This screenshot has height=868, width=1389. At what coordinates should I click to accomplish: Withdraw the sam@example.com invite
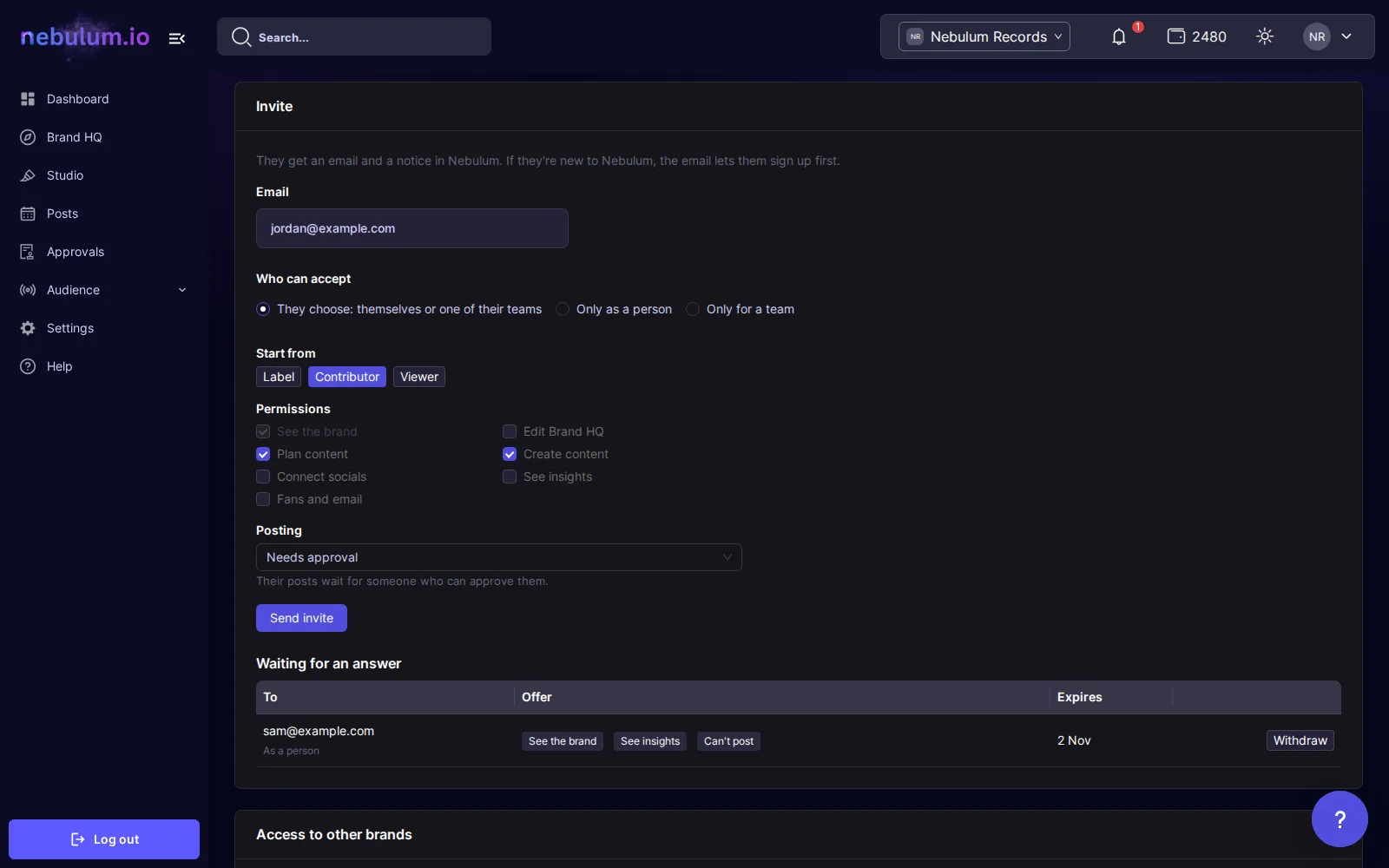point(1300,740)
